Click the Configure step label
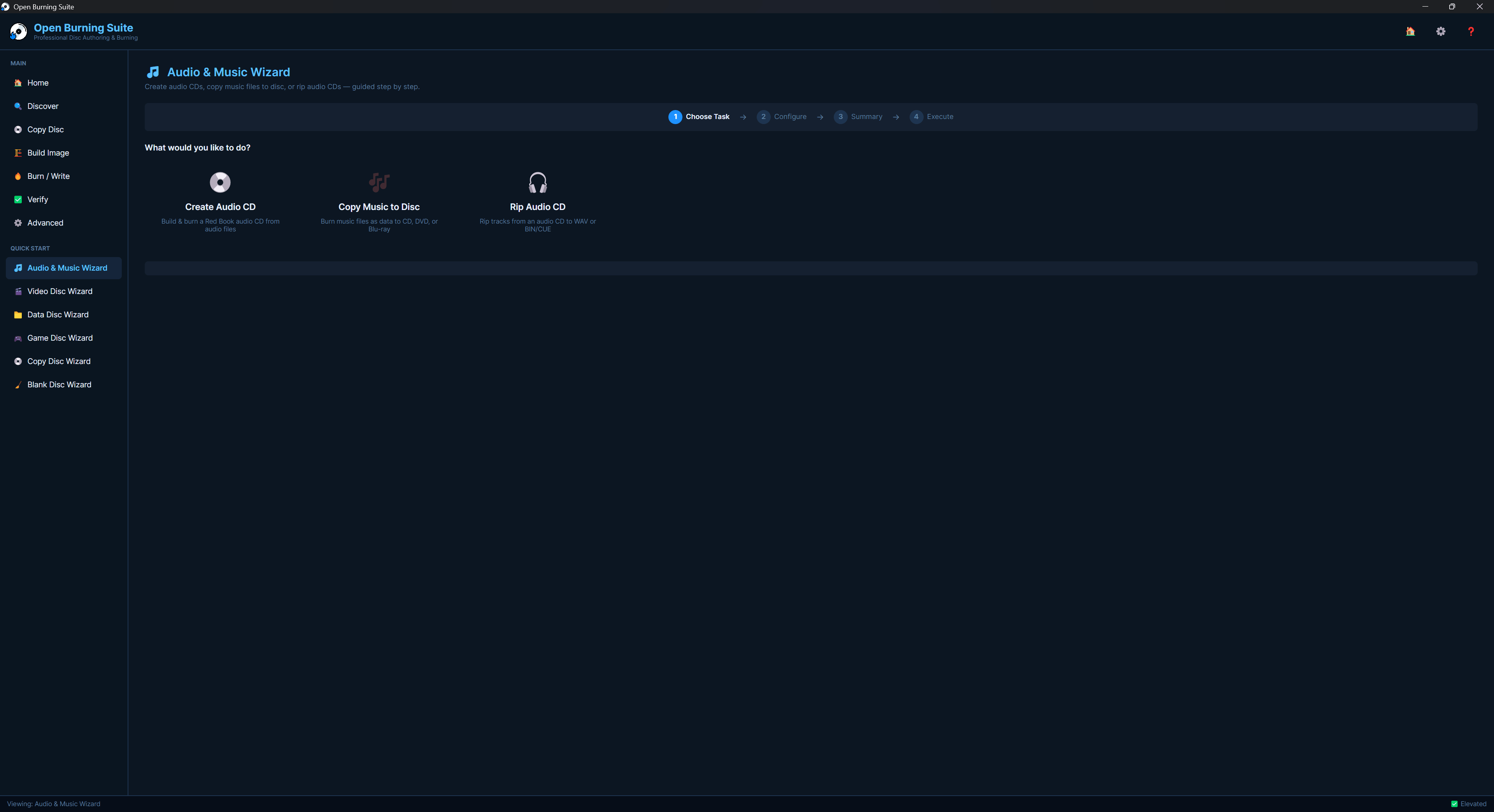Screen dimensions: 1494x812 (x=790, y=117)
